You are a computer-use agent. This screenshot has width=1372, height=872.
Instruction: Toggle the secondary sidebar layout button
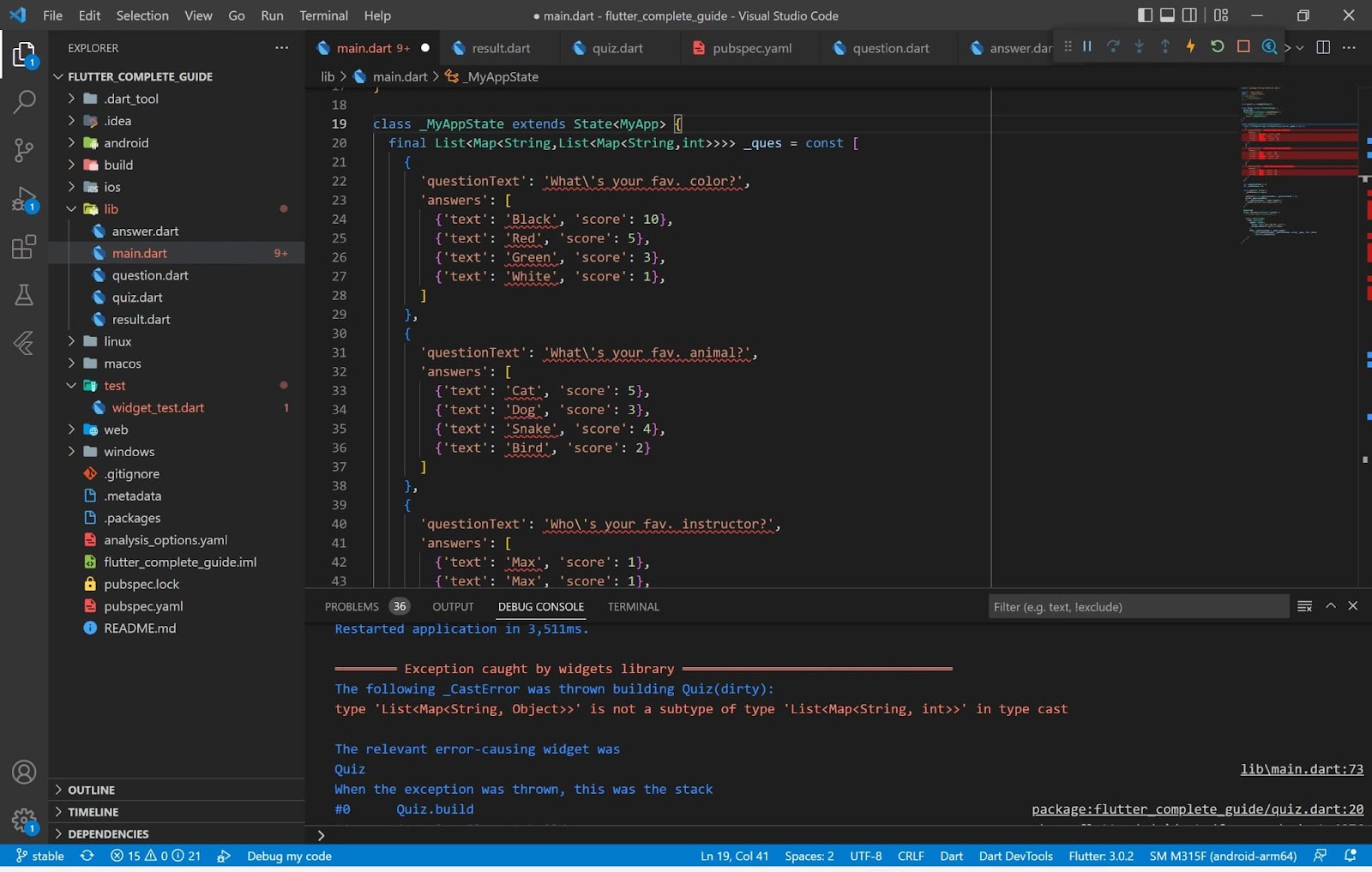(x=1189, y=15)
